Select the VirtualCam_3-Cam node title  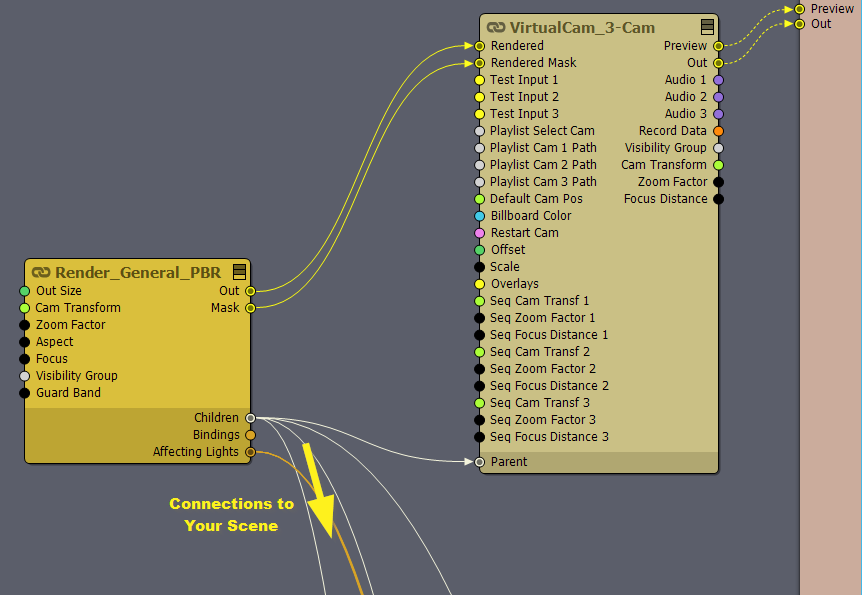coord(582,28)
